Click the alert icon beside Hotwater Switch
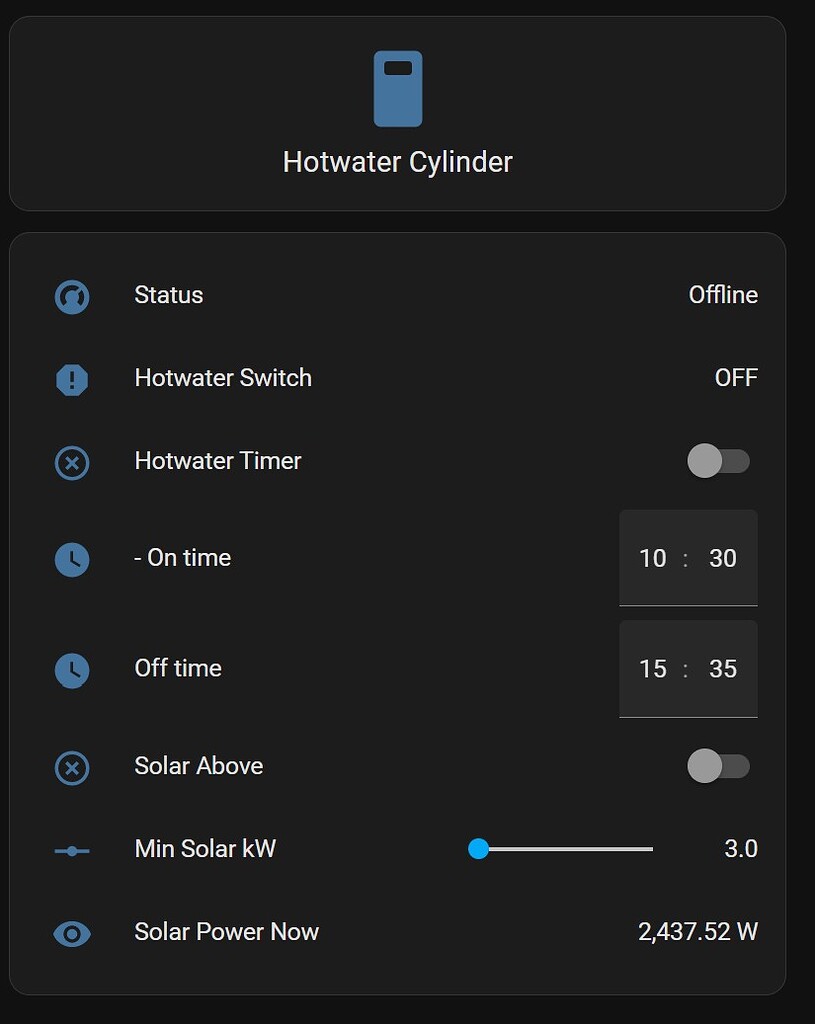 [x=71, y=379]
